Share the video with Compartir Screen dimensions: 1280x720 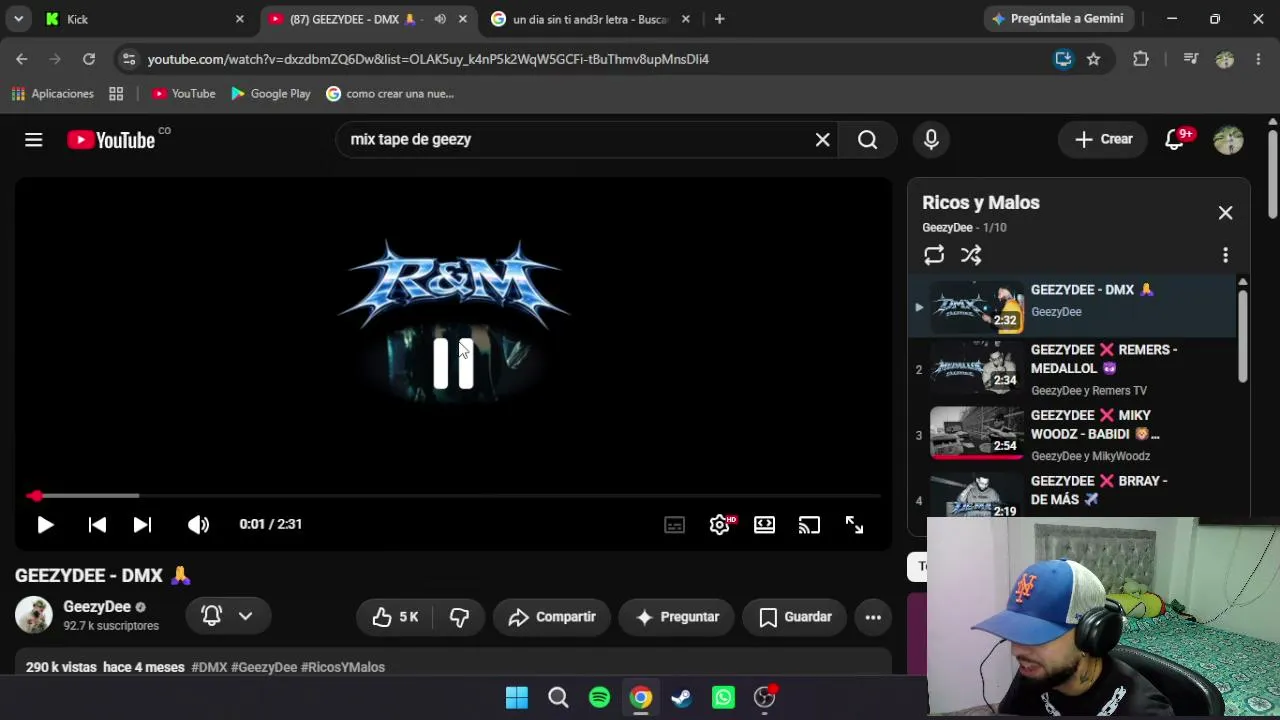click(x=552, y=617)
